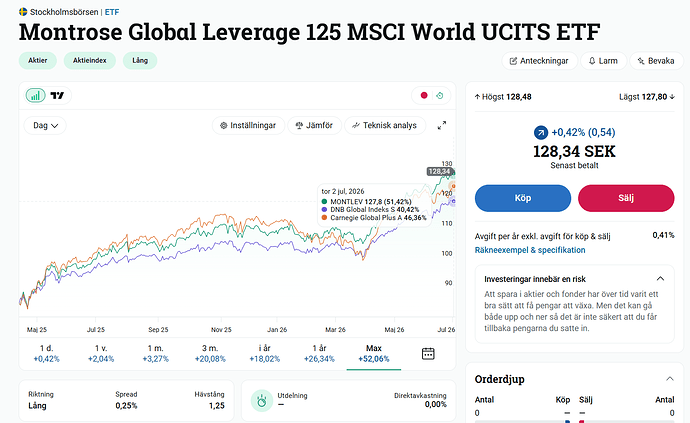Click the Lång tag
This screenshot has width=690, height=423.
click(140, 60)
